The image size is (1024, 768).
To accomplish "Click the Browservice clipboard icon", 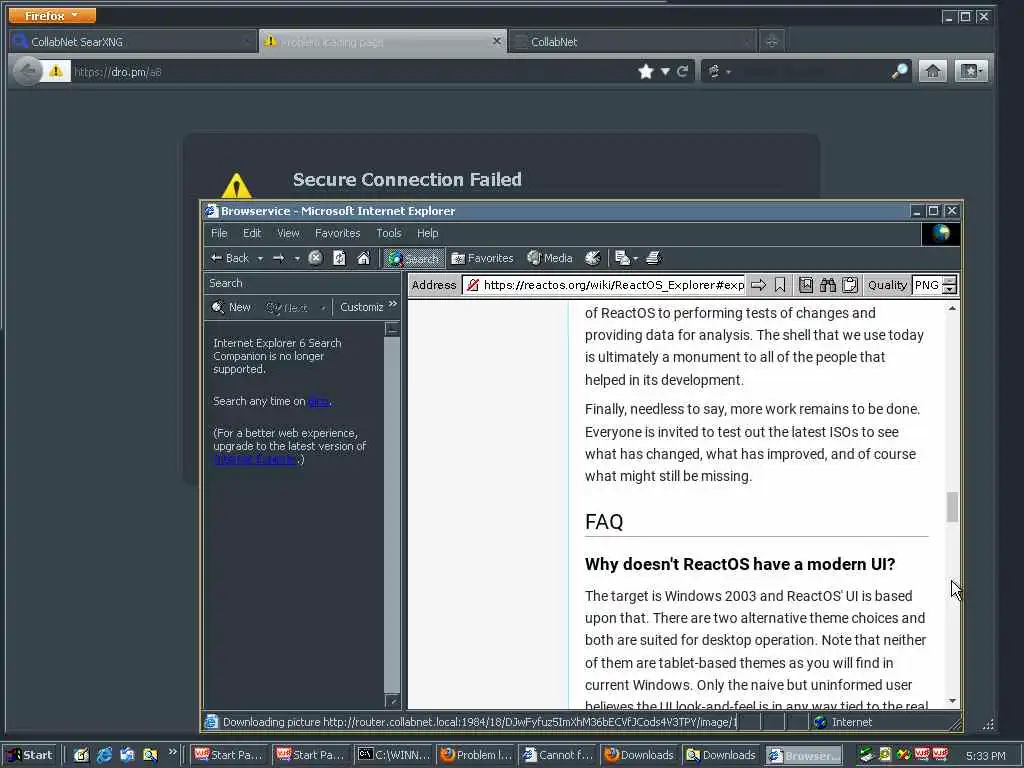I will 850,285.
